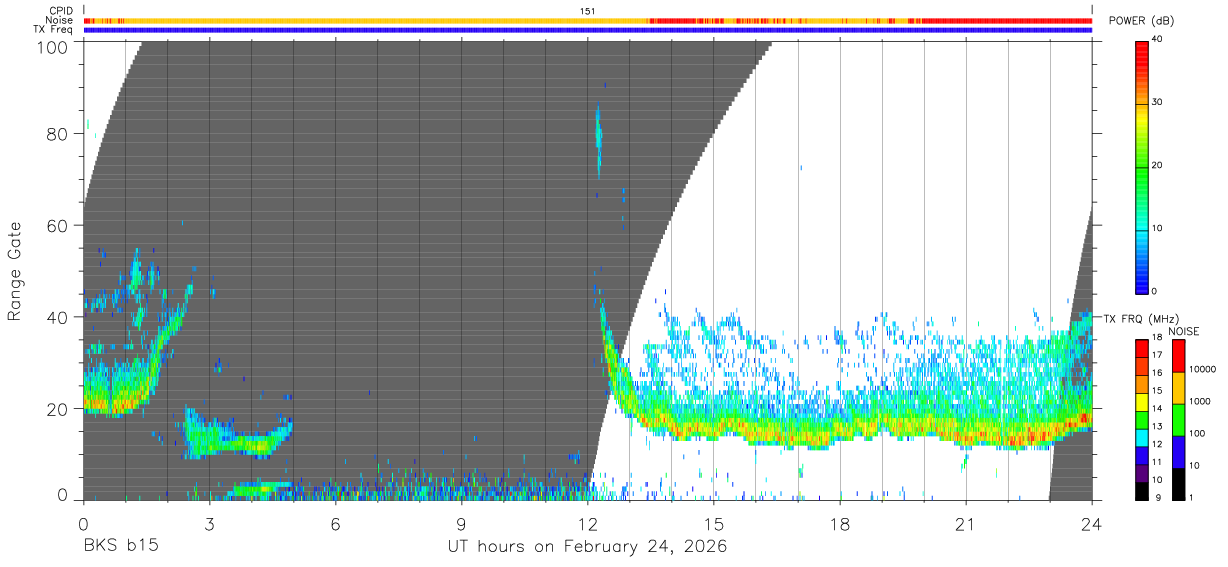Image resolution: width=1228 pixels, height=567 pixels.
Task: Click the noise scale value '10000'
Action: click(x=1202, y=368)
